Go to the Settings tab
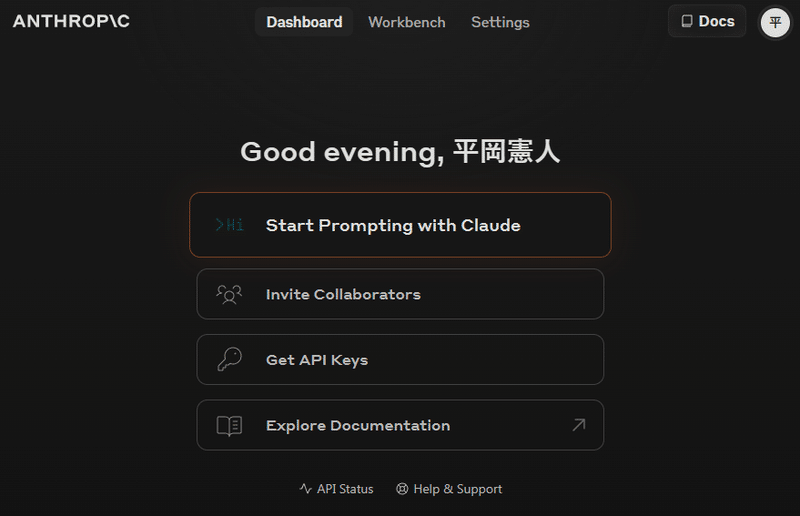The height and width of the screenshot is (516, 800). 500,22
